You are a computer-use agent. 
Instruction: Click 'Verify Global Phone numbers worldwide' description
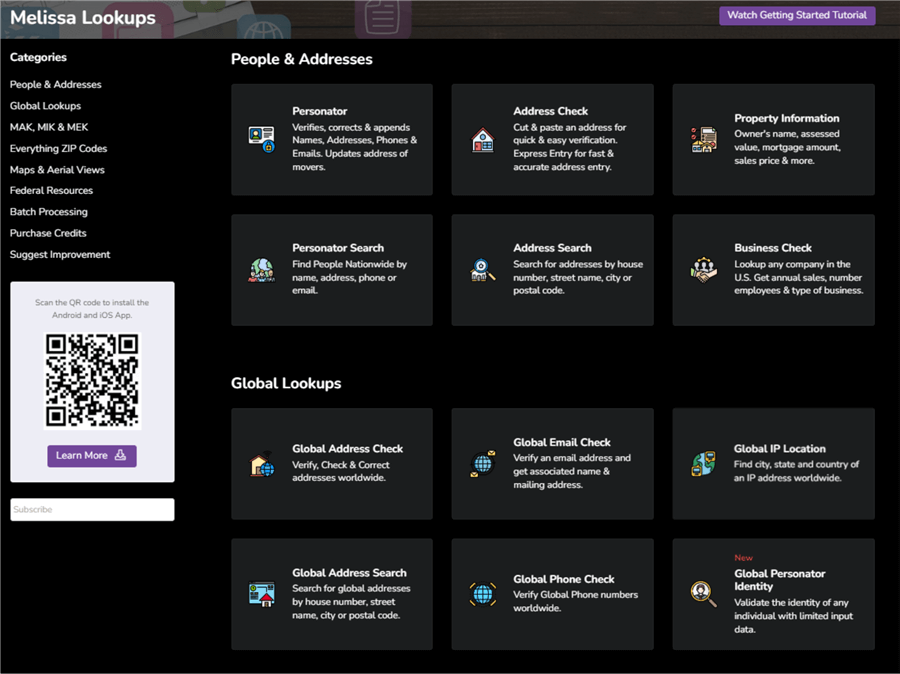[x=576, y=601]
